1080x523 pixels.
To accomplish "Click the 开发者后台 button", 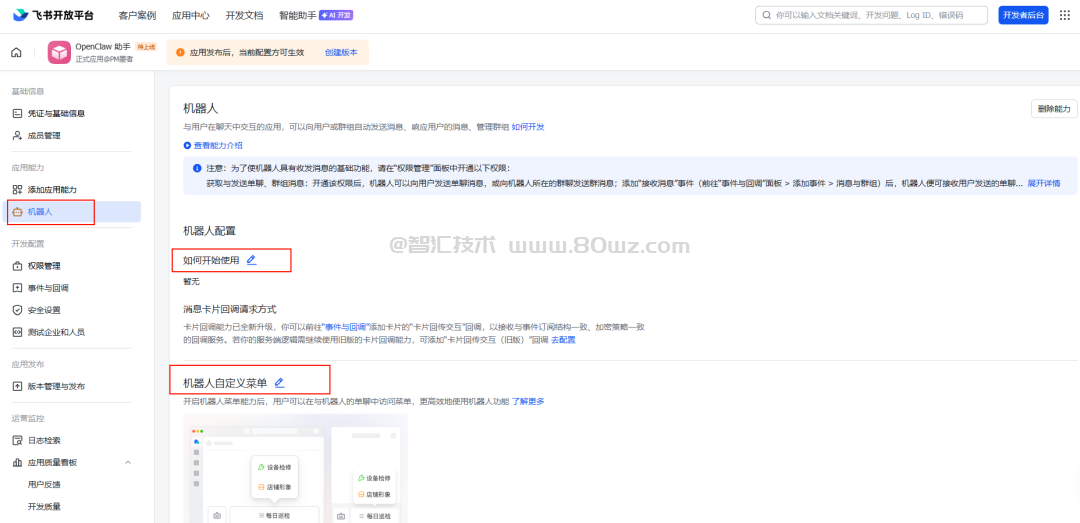I will tap(1022, 15).
